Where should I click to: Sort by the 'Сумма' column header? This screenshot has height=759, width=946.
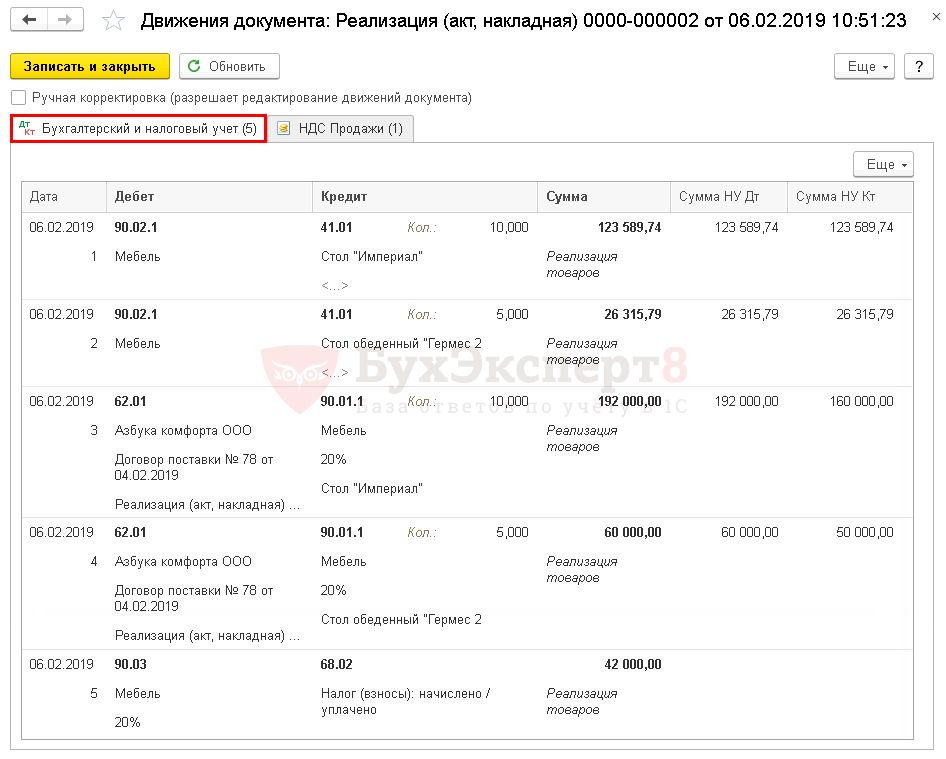pos(604,197)
